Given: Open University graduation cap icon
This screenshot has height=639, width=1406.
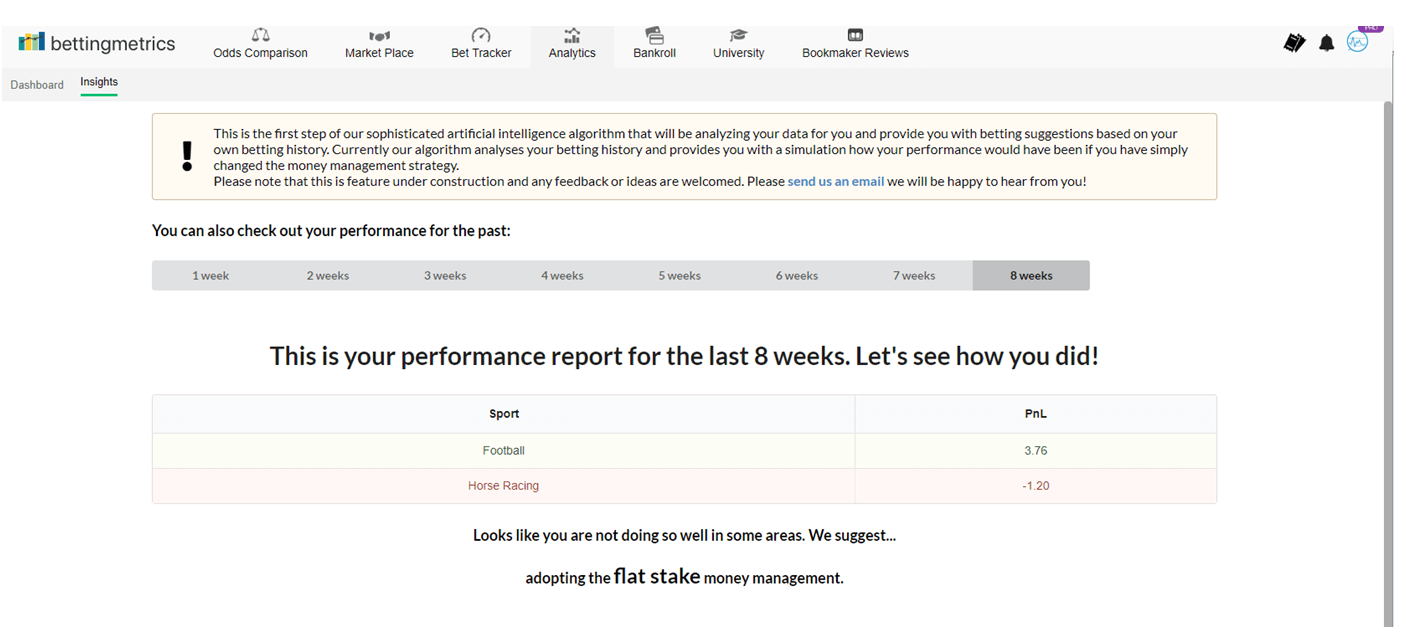Looking at the screenshot, I should point(738,35).
